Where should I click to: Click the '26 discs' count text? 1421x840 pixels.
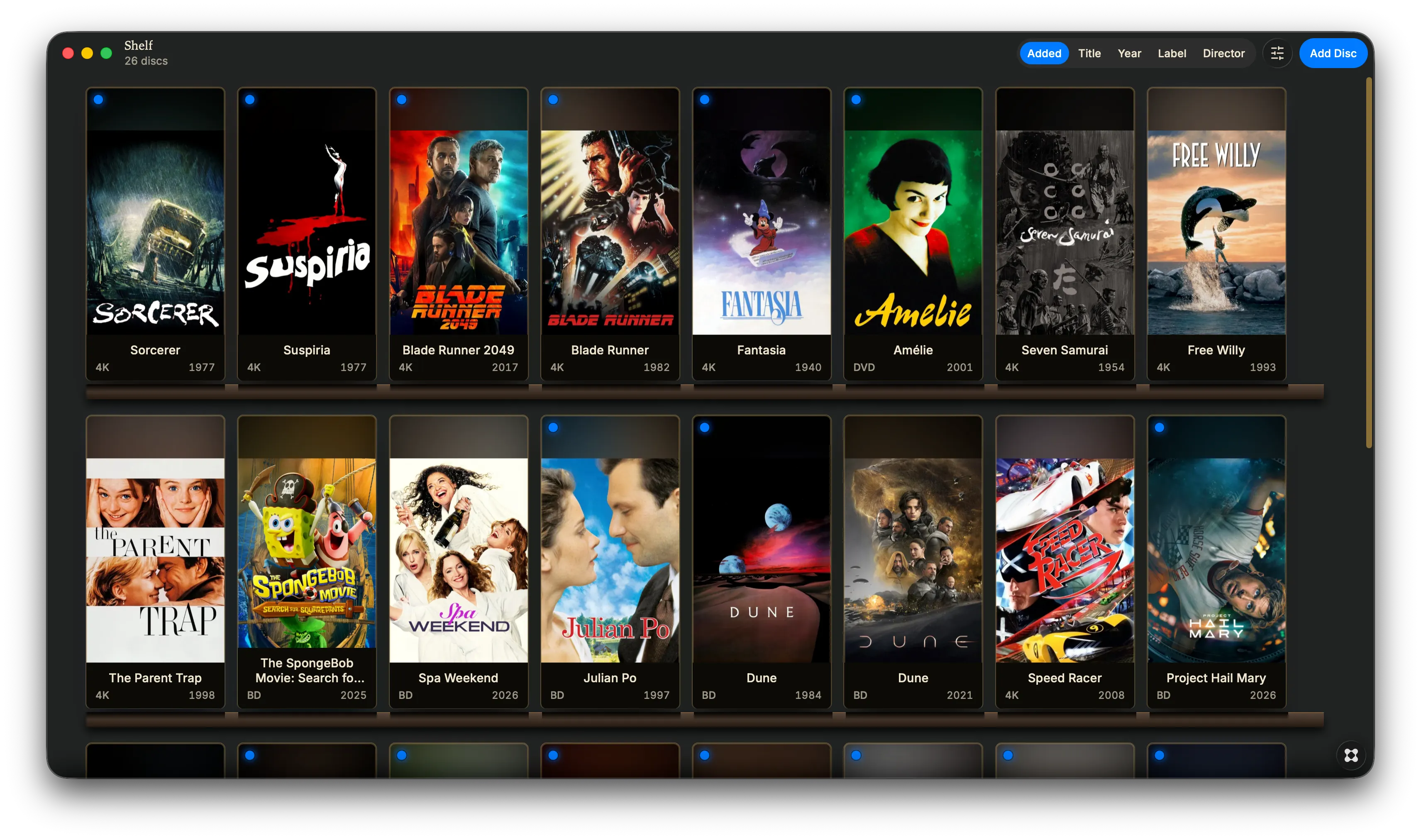(x=146, y=61)
